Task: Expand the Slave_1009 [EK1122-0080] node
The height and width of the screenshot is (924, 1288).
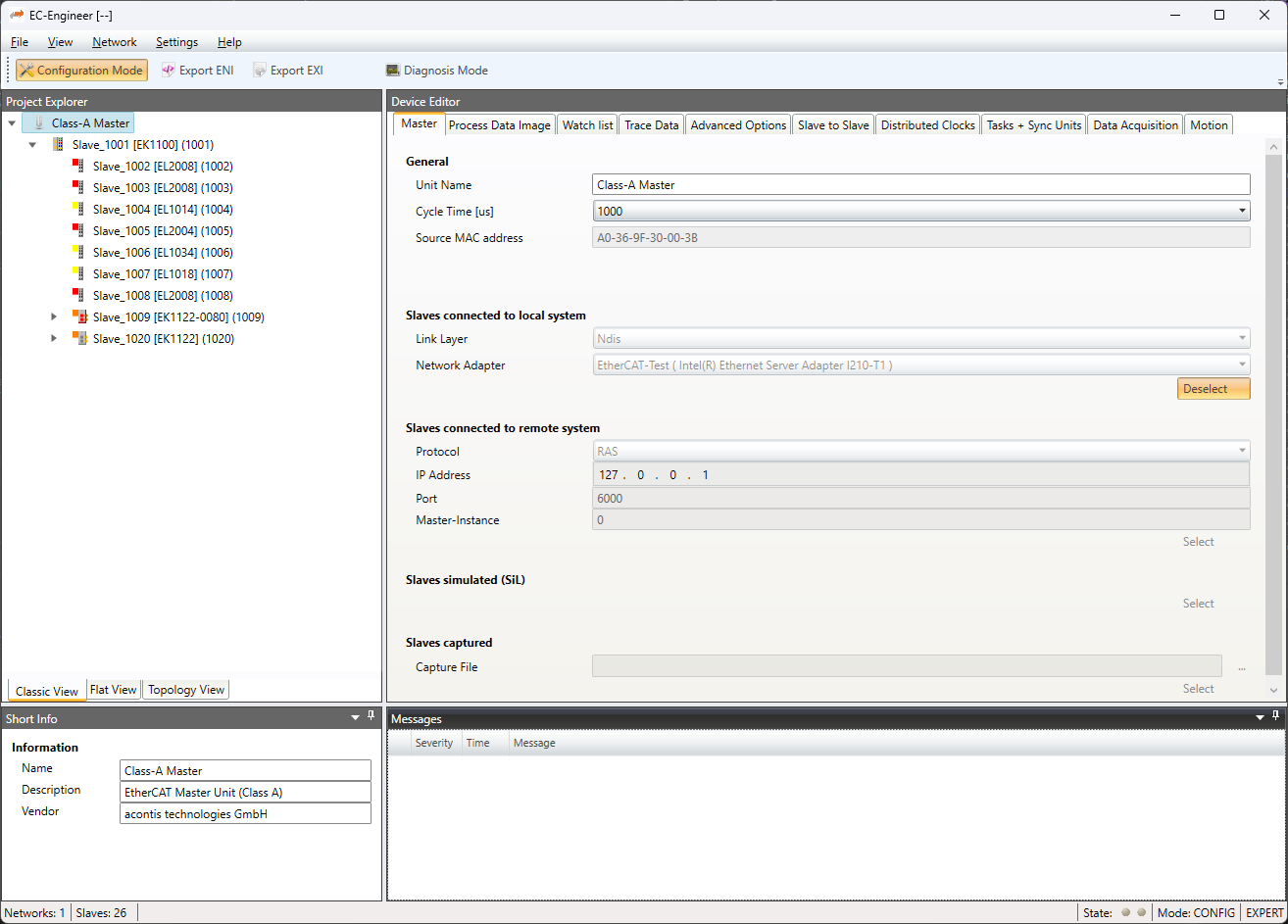Action: pos(54,316)
